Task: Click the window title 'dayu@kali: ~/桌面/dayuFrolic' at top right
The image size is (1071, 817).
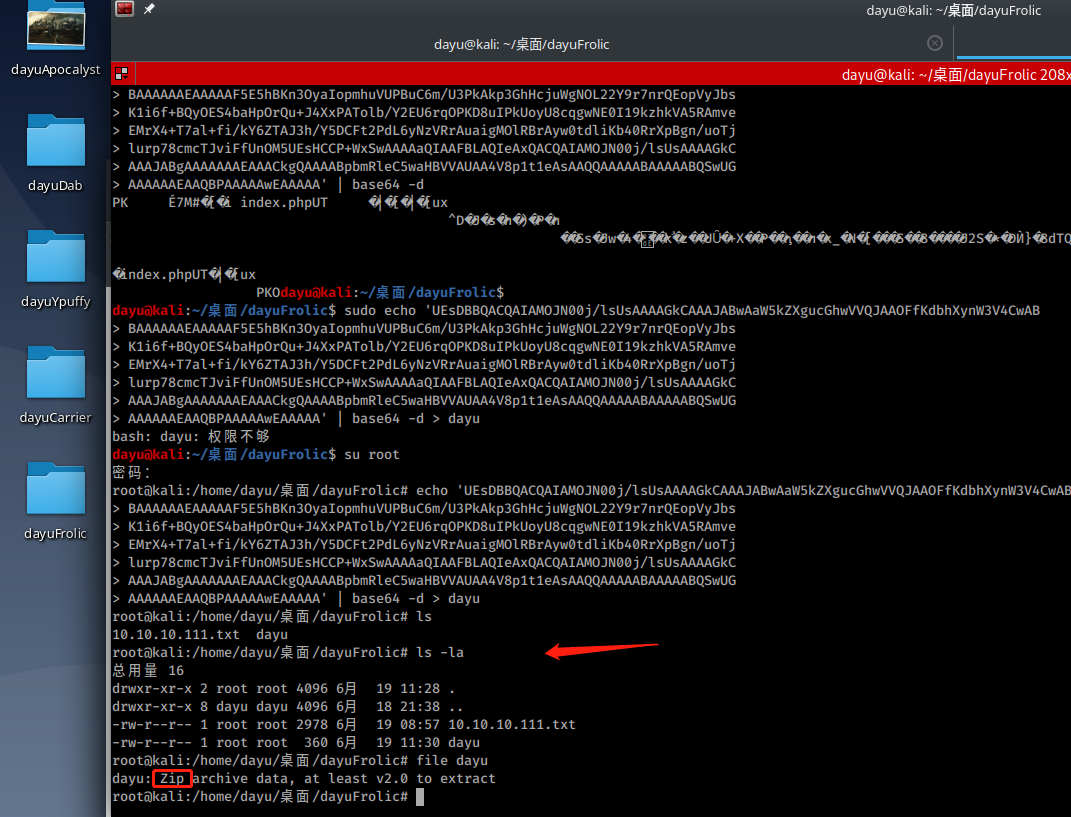Action: [x=954, y=10]
